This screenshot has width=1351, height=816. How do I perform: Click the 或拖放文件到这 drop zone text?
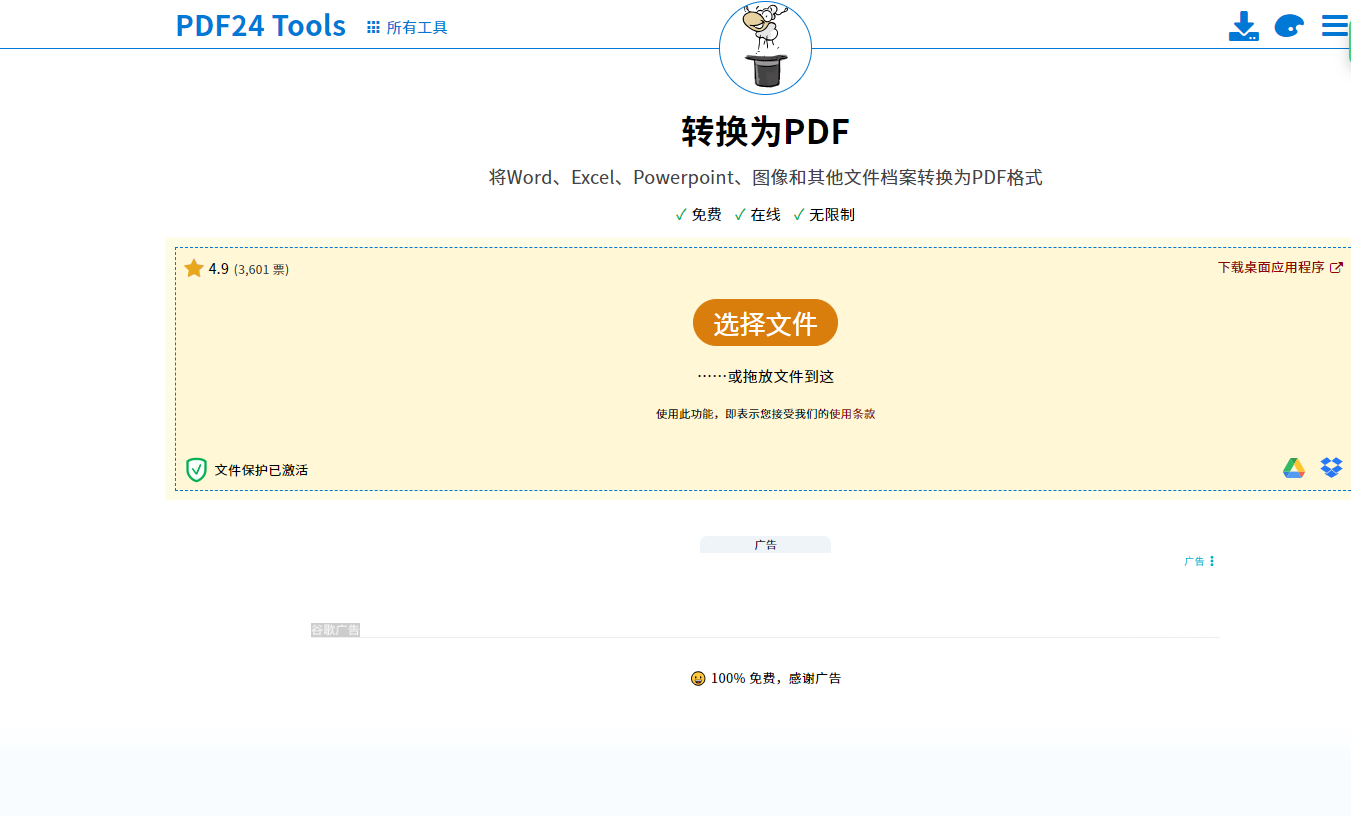766,377
